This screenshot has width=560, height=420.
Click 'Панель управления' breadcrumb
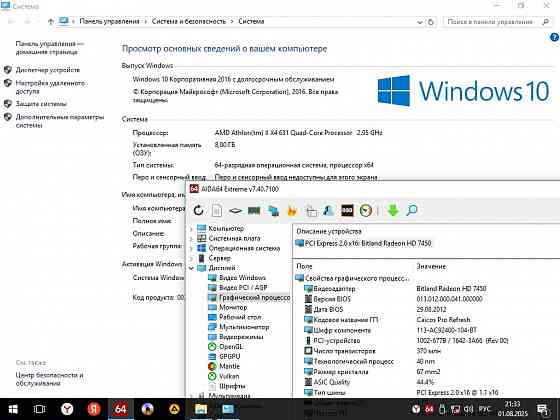coord(109,21)
